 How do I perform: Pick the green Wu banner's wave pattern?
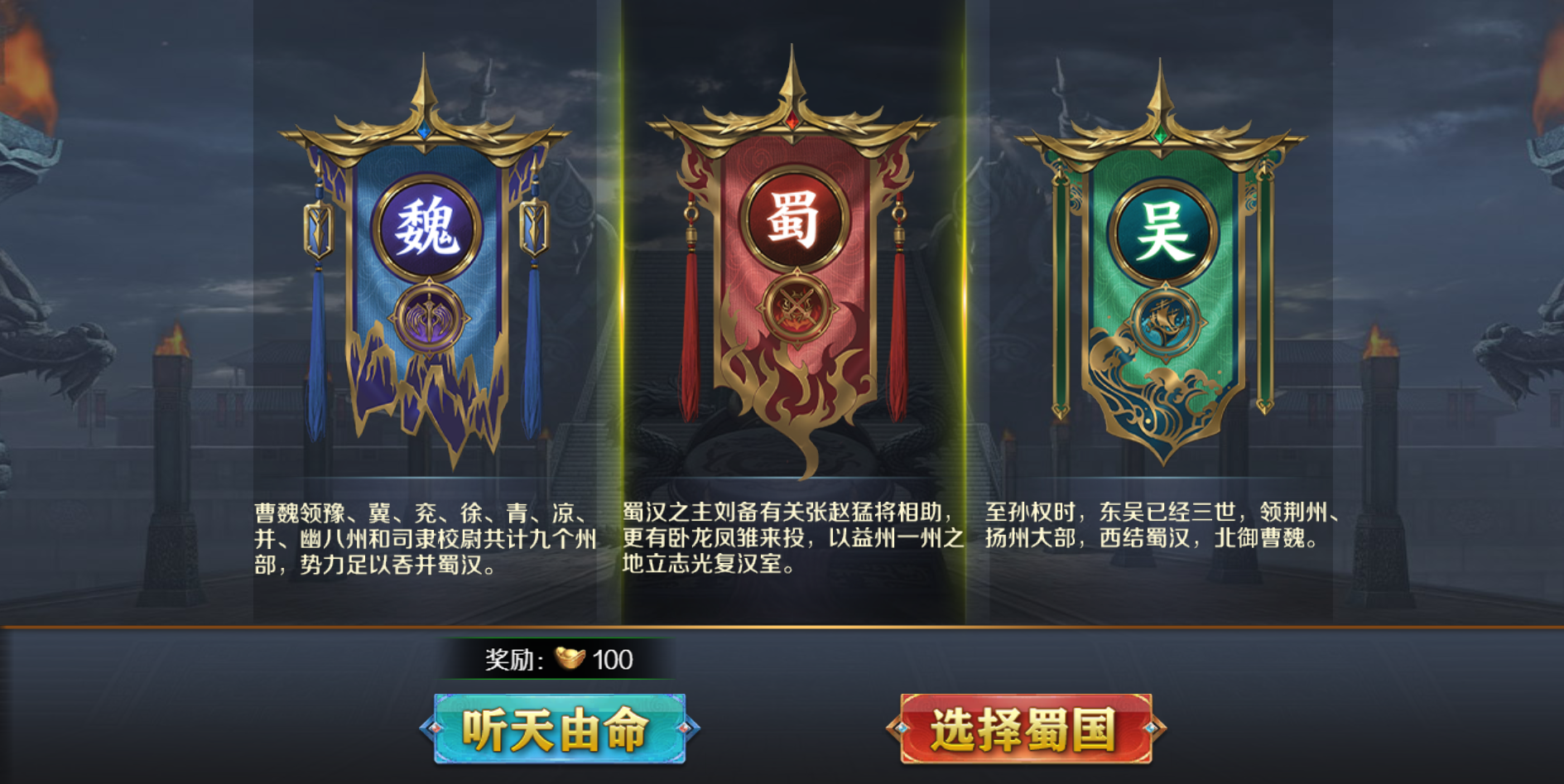[x=1163, y=389]
